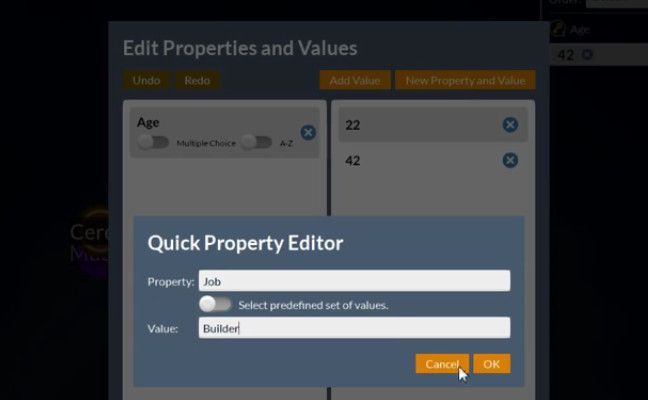Screen dimensions: 648x400
Task: Toggle the Multiple Choice switch
Action: [153, 143]
